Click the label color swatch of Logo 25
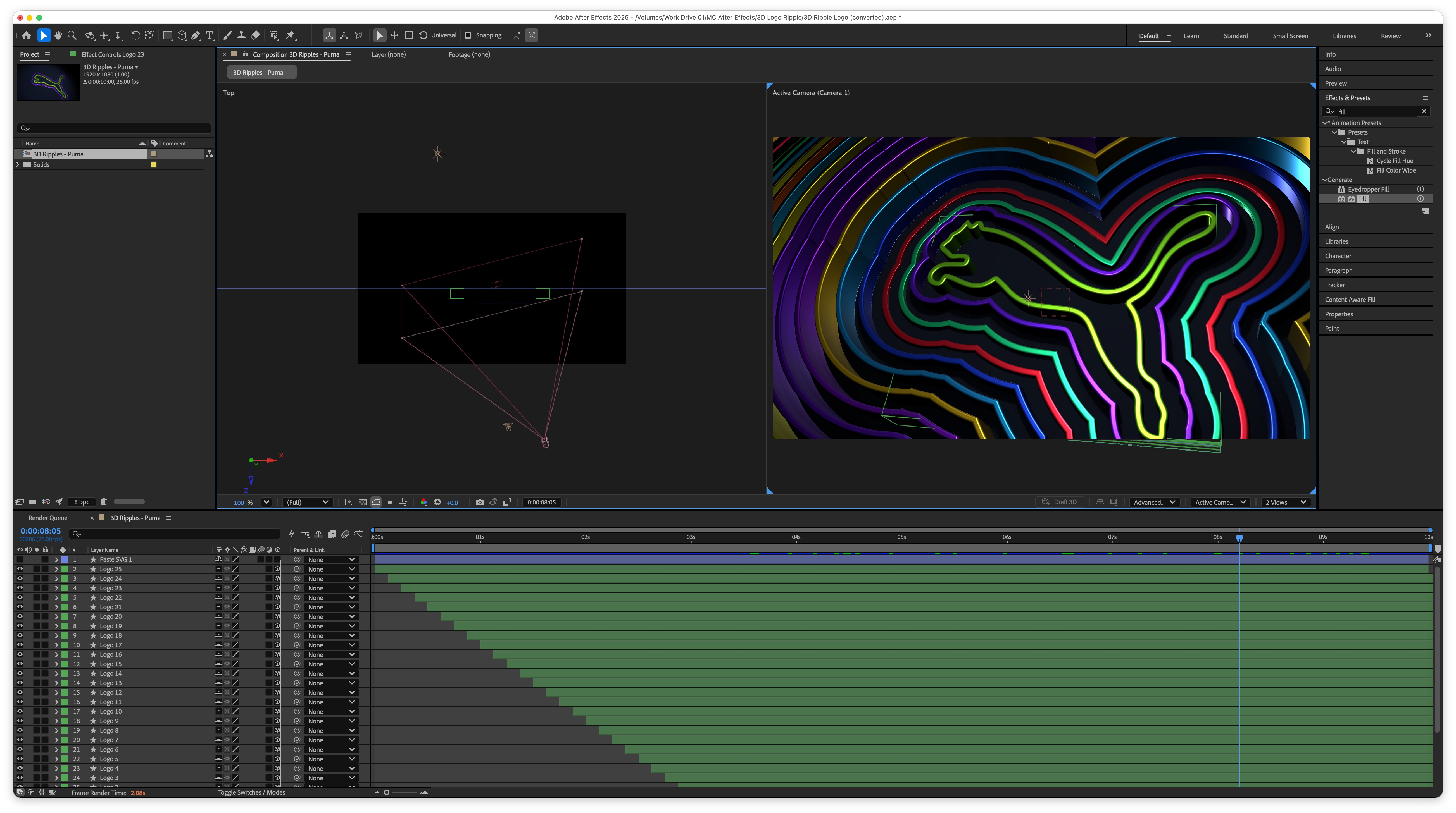This screenshot has width=1456, height=813. pos(65,569)
